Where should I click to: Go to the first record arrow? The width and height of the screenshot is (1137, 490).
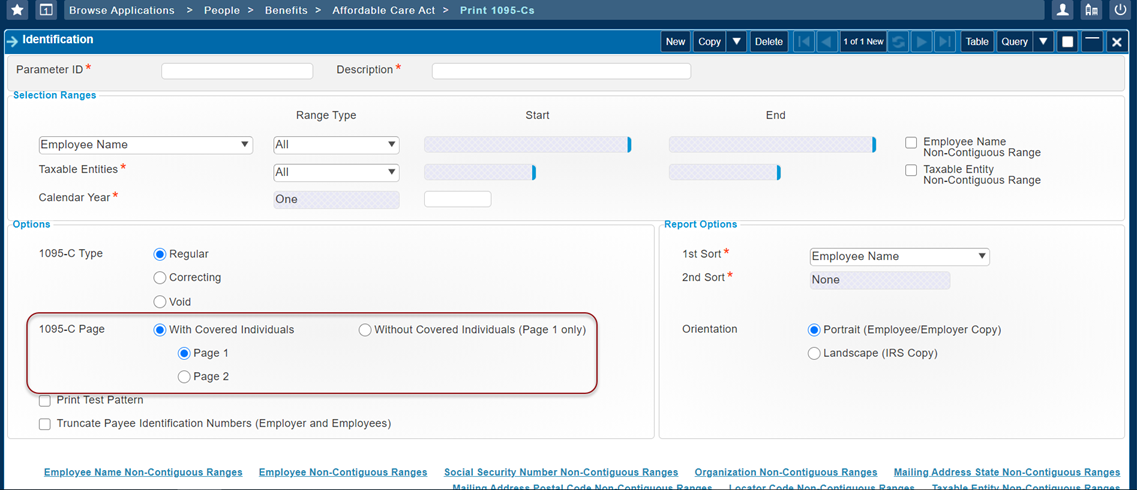point(803,42)
